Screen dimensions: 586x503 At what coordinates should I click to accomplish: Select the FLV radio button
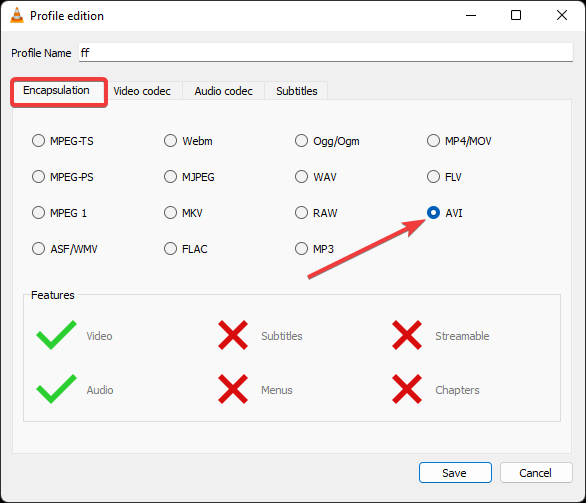pyautogui.click(x=434, y=177)
